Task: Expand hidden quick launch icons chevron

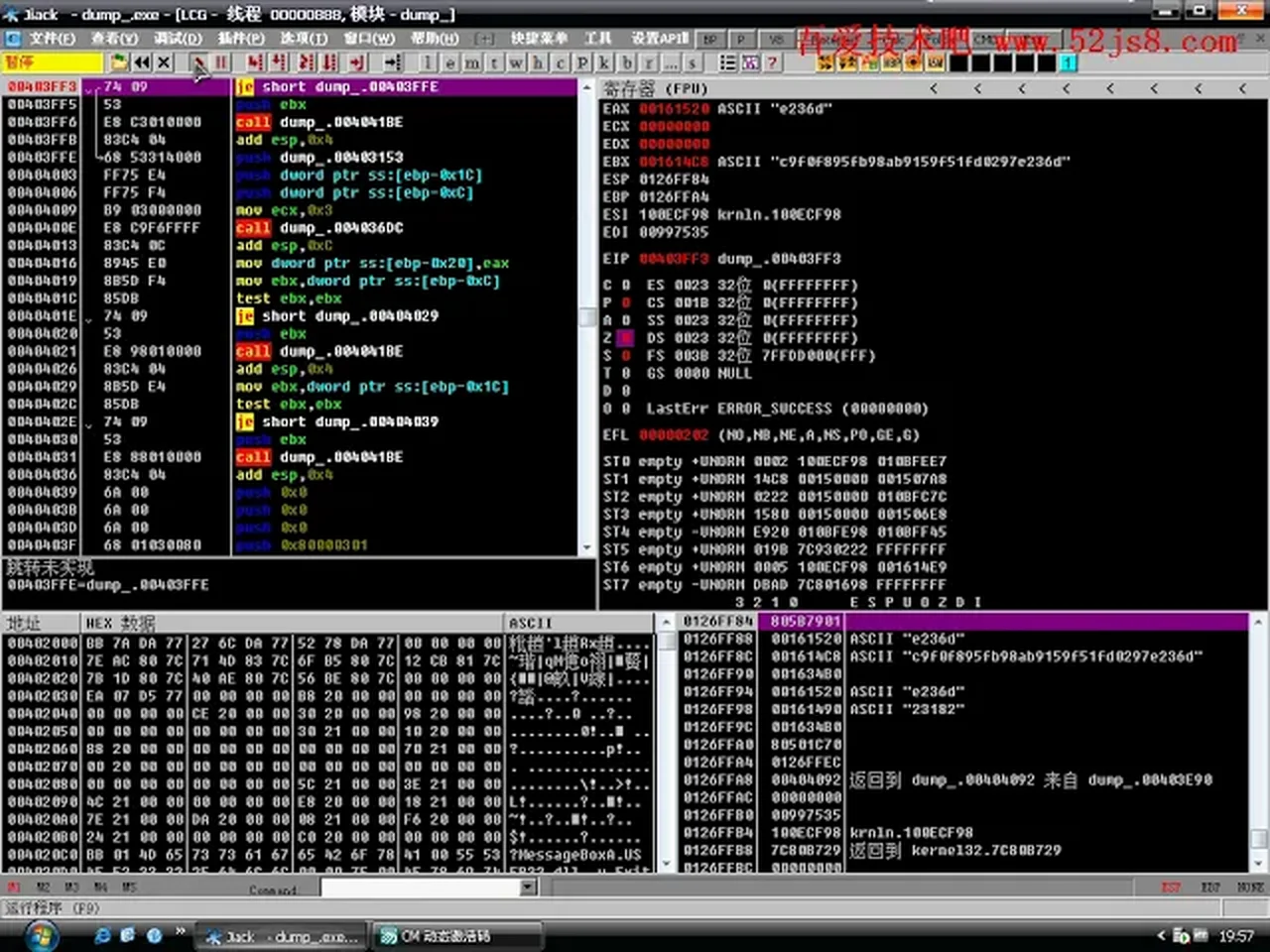Action: [x=180, y=931]
